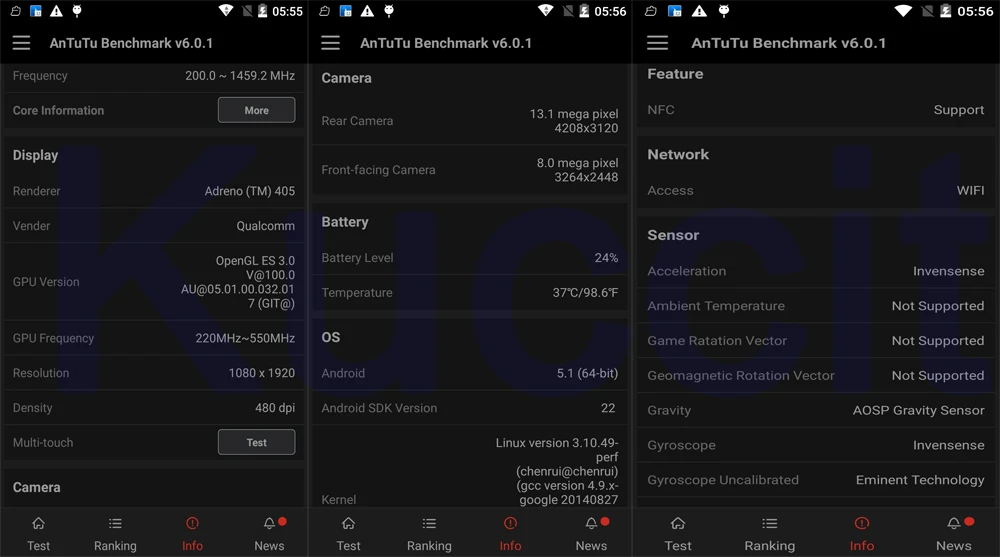This screenshot has height=557, width=1000.
Task: Tap Test home icon in middle screen
Action: point(348,524)
